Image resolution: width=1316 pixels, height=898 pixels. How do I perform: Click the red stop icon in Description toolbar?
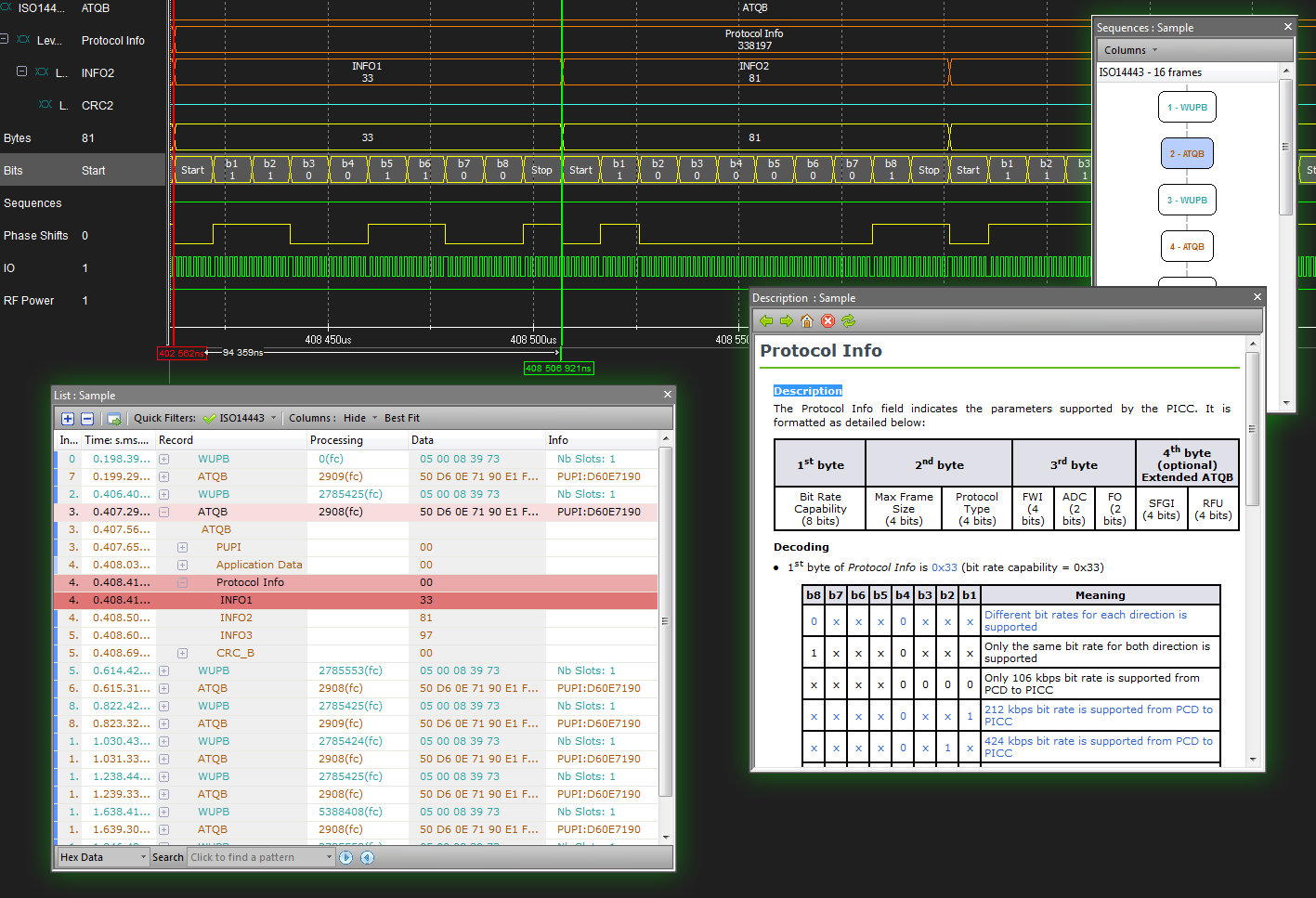[827, 321]
